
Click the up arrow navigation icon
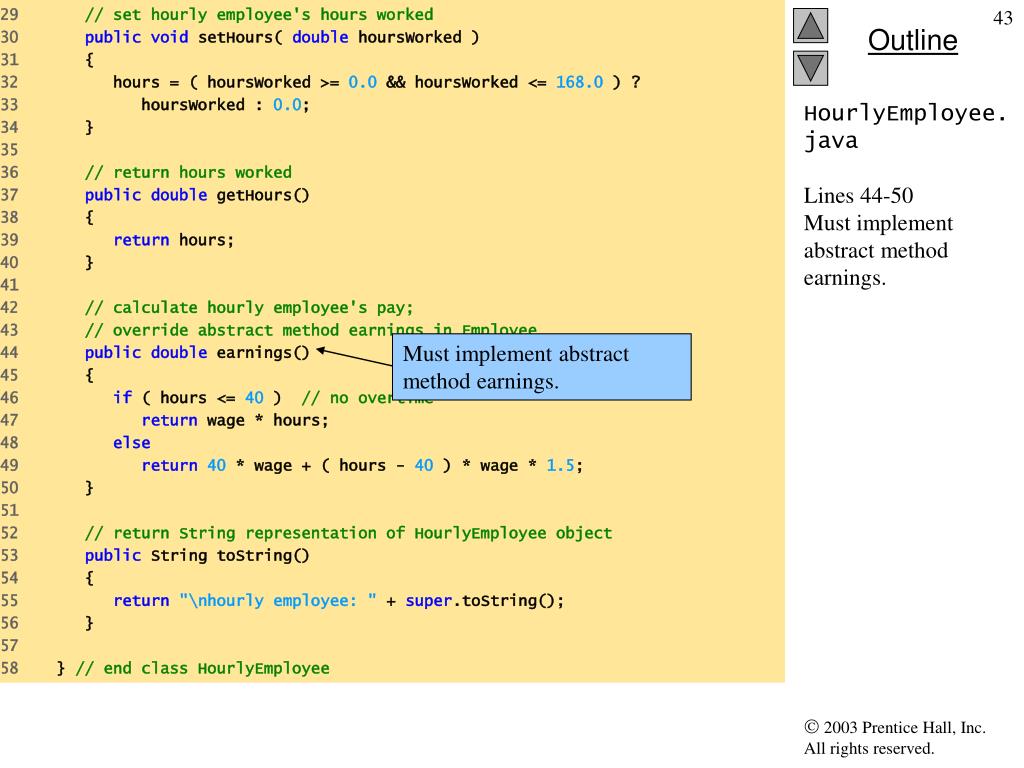click(811, 26)
